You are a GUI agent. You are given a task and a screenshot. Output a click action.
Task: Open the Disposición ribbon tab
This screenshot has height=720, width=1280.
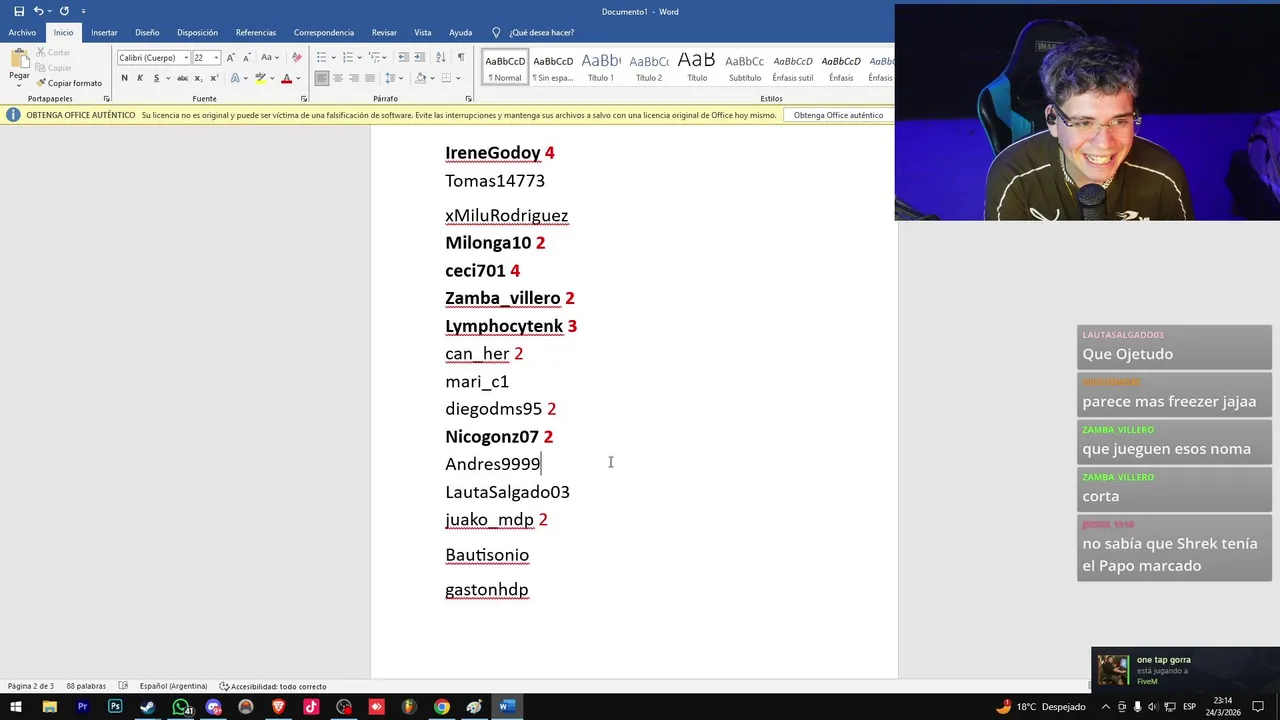197,33
